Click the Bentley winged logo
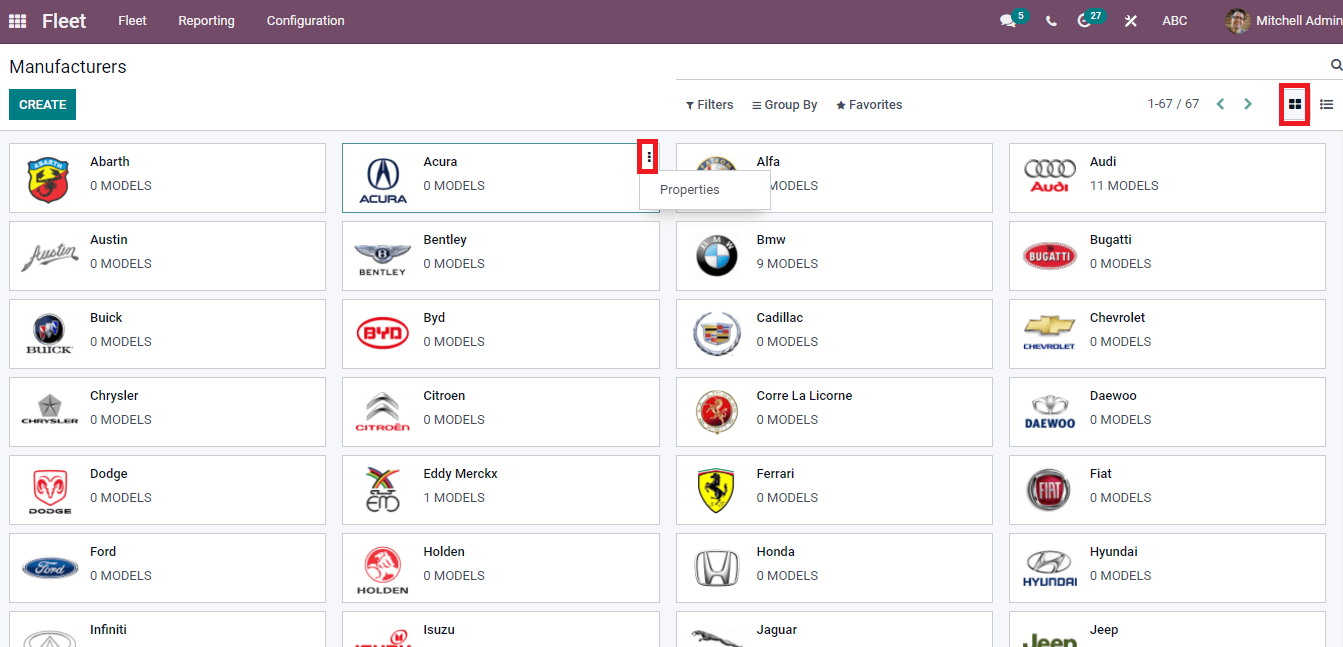This screenshot has width=1343, height=647. [382, 259]
